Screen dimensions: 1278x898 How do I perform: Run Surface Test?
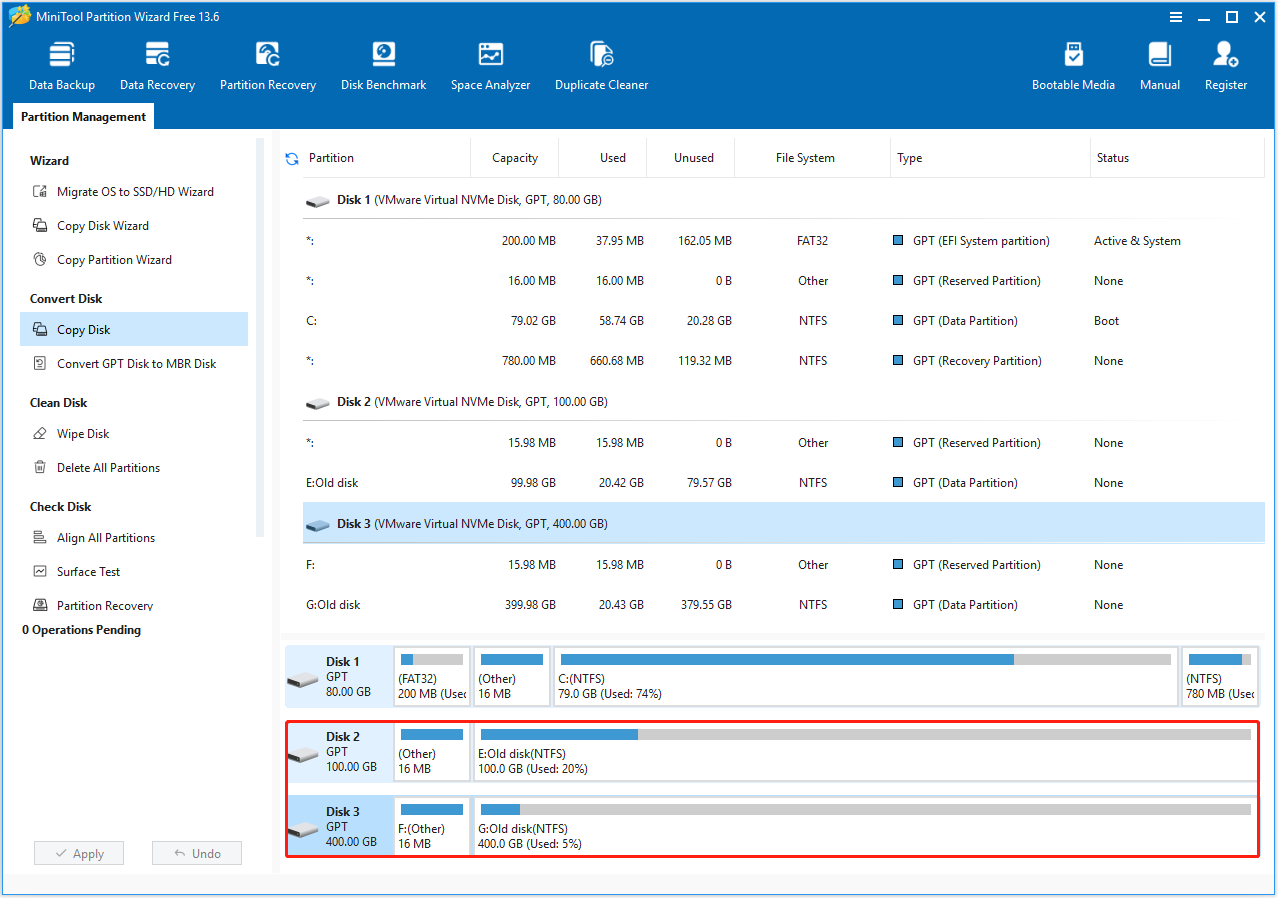coord(134,572)
